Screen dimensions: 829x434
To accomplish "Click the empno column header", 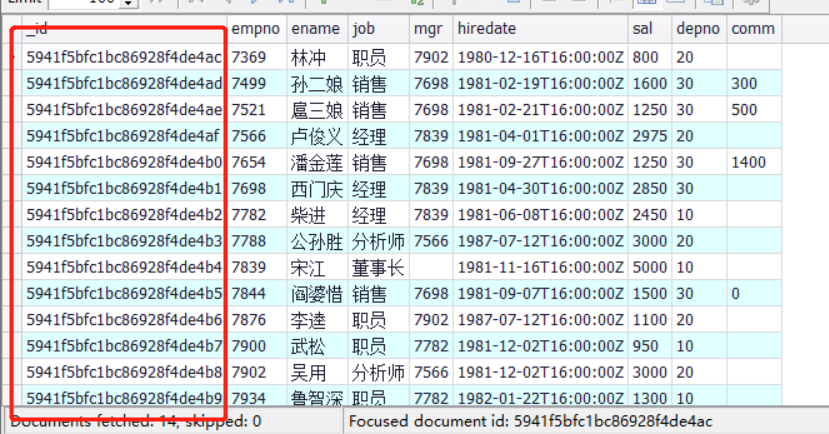I will click(257, 29).
